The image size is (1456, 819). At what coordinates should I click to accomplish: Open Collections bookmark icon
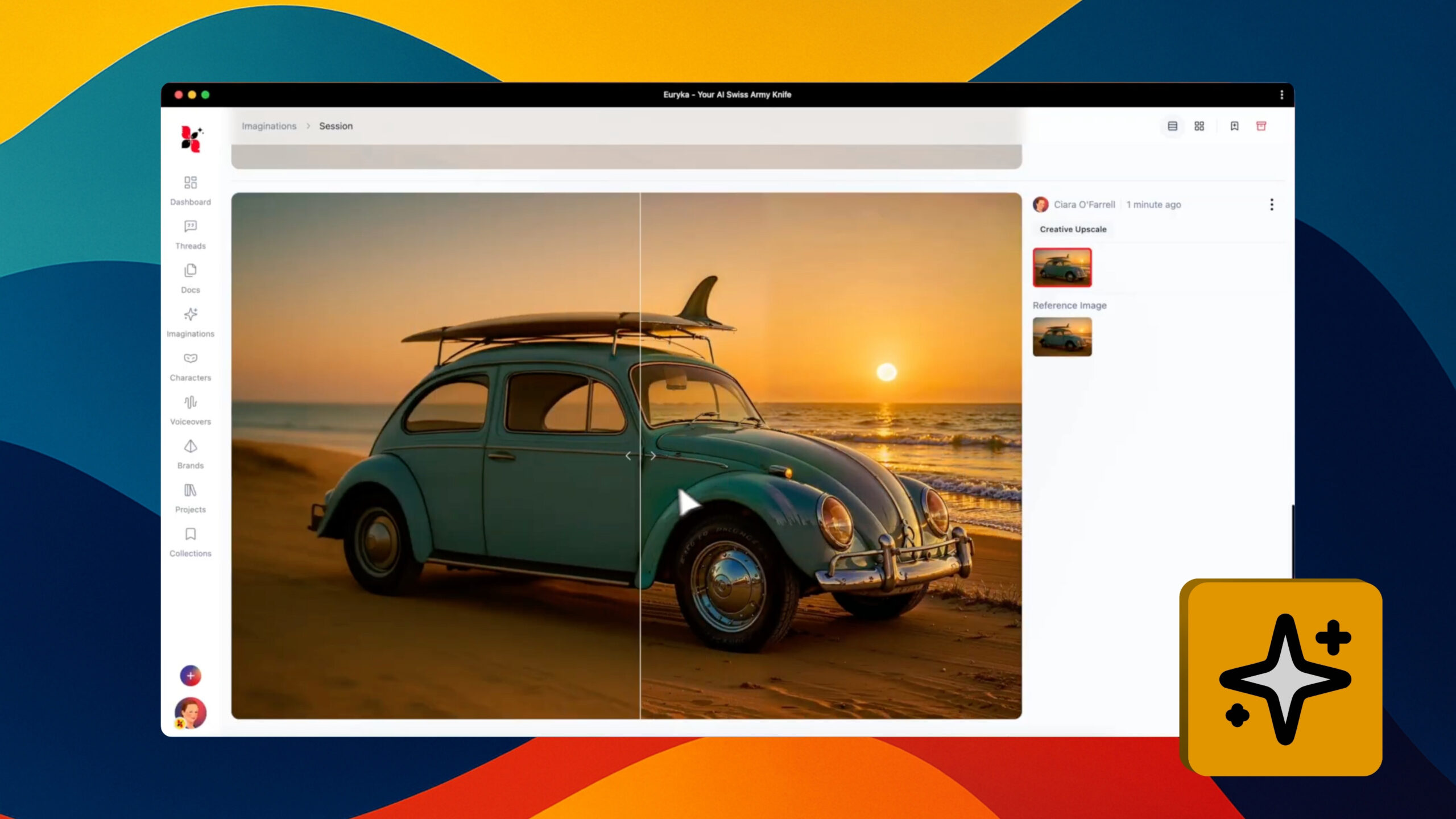pos(190,534)
